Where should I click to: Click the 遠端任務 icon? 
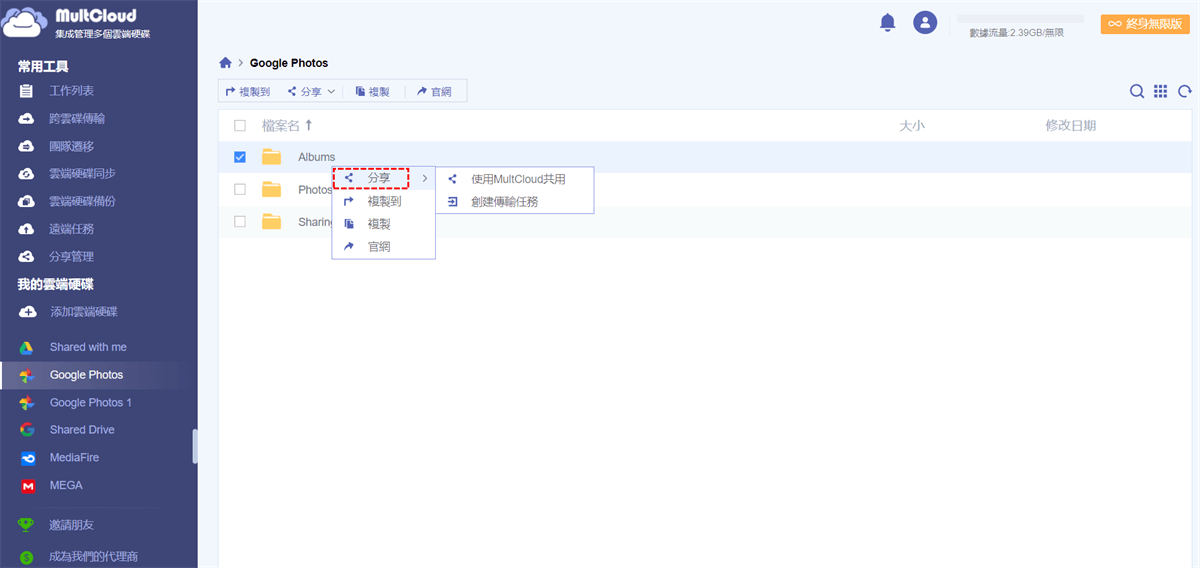(27, 229)
